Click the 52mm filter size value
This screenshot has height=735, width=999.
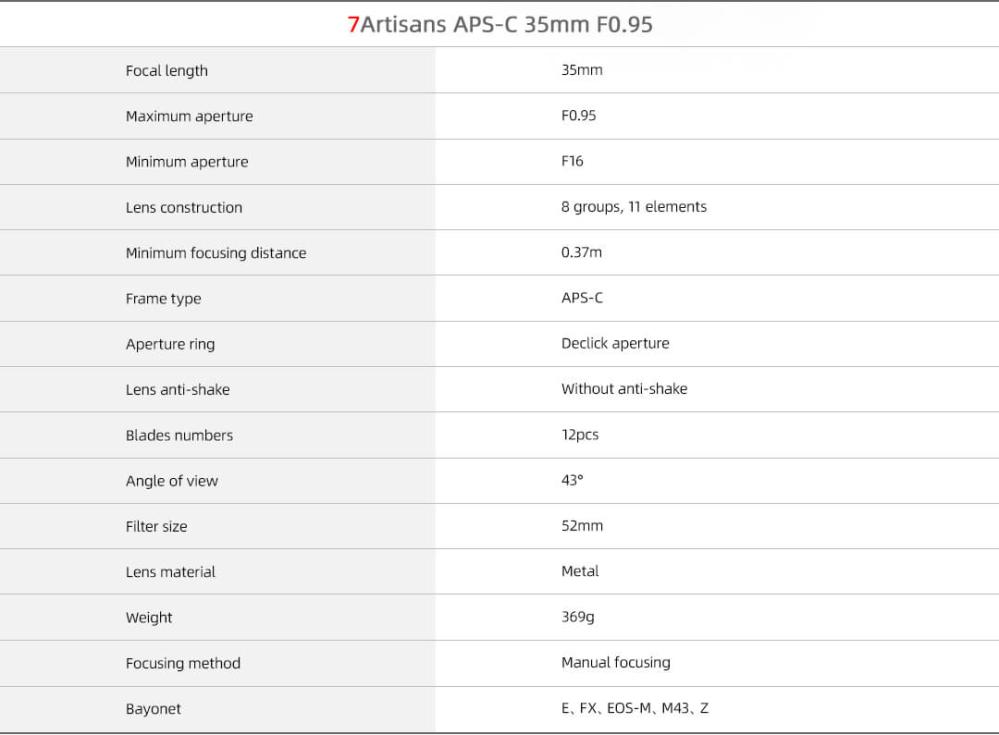tap(582, 526)
